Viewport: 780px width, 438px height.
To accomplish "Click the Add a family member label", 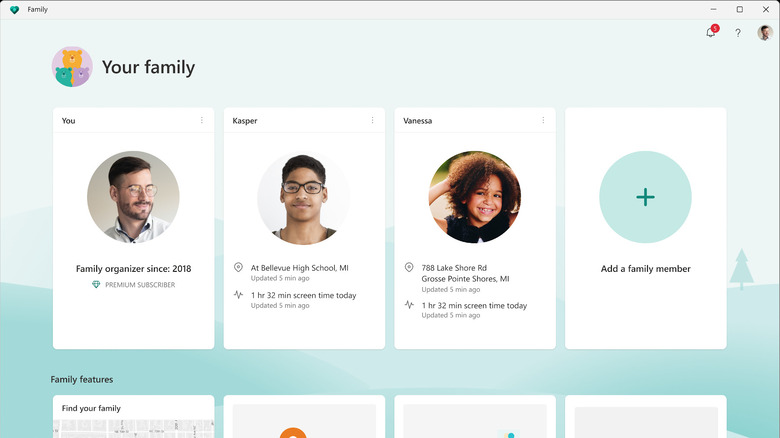I will [645, 269].
